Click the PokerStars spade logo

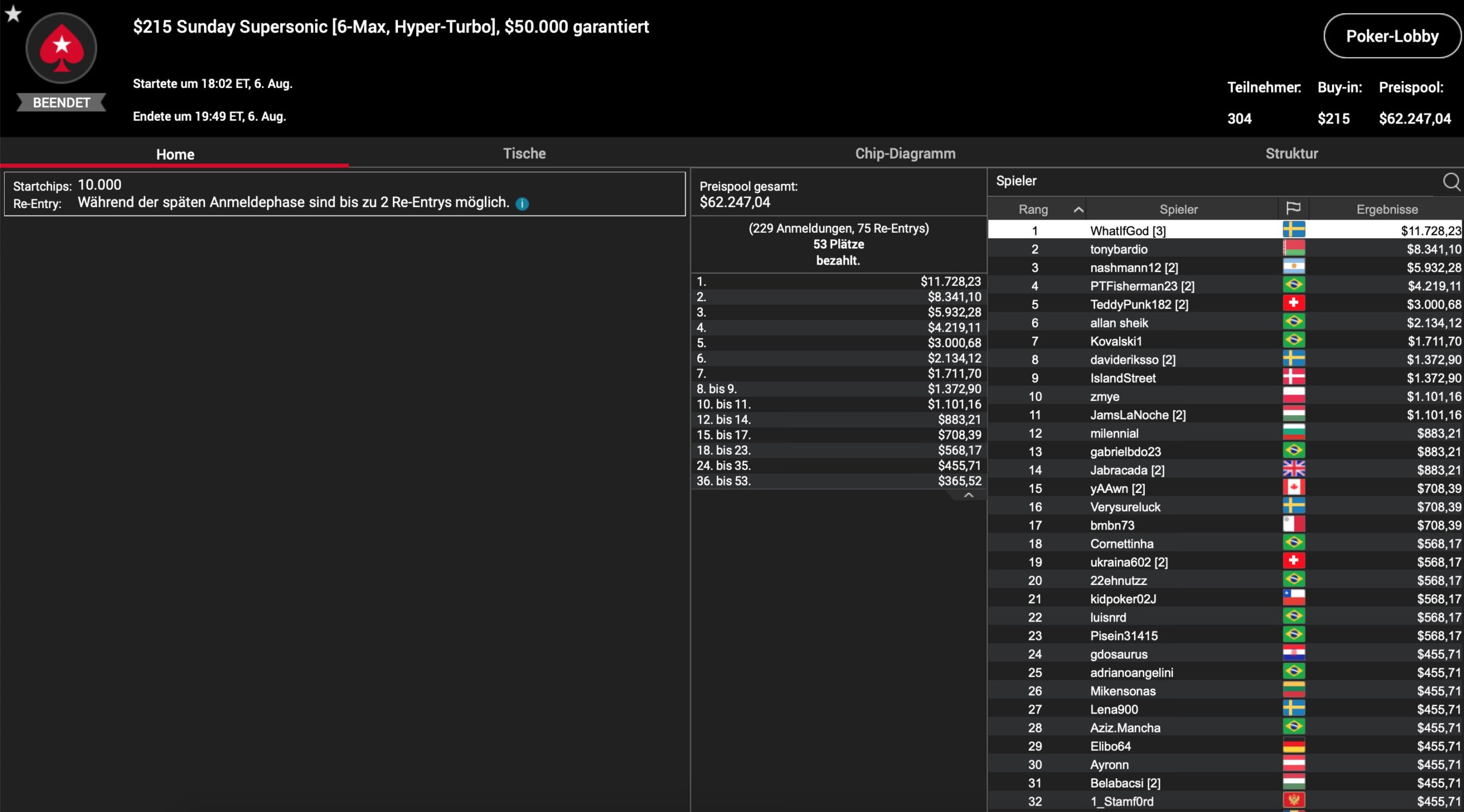tap(61, 49)
